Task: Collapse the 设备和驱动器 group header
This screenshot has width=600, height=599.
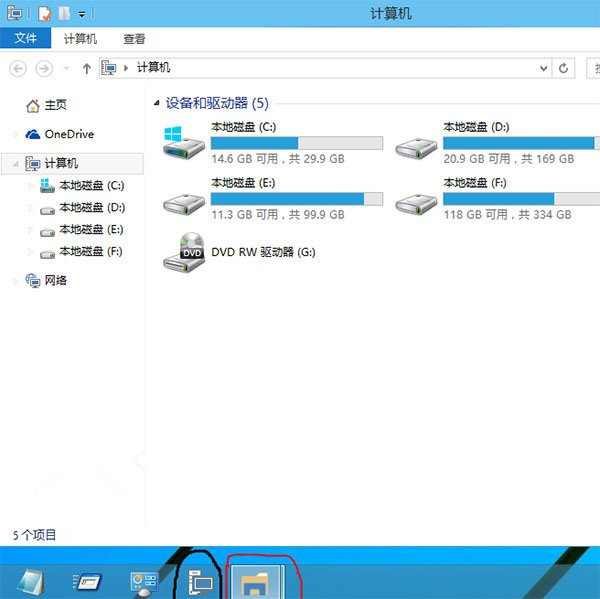Action: (157, 103)
